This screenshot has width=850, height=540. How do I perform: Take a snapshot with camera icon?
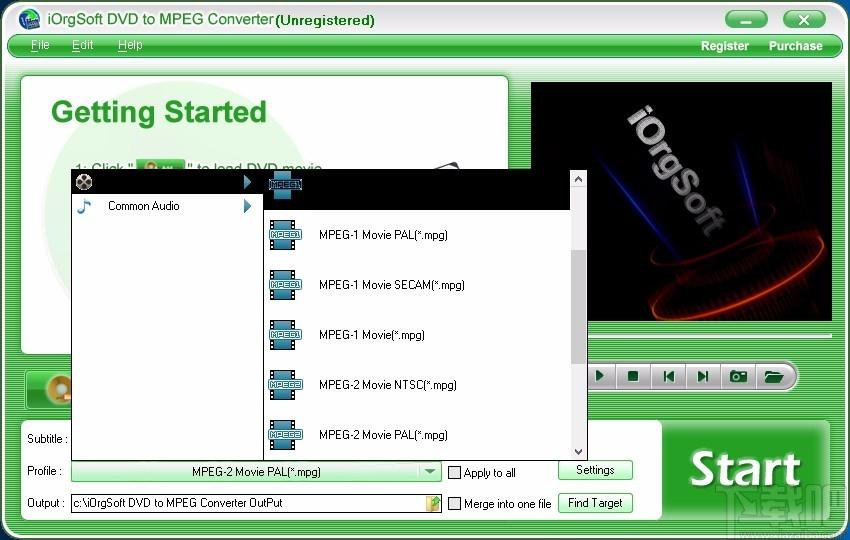738,376
